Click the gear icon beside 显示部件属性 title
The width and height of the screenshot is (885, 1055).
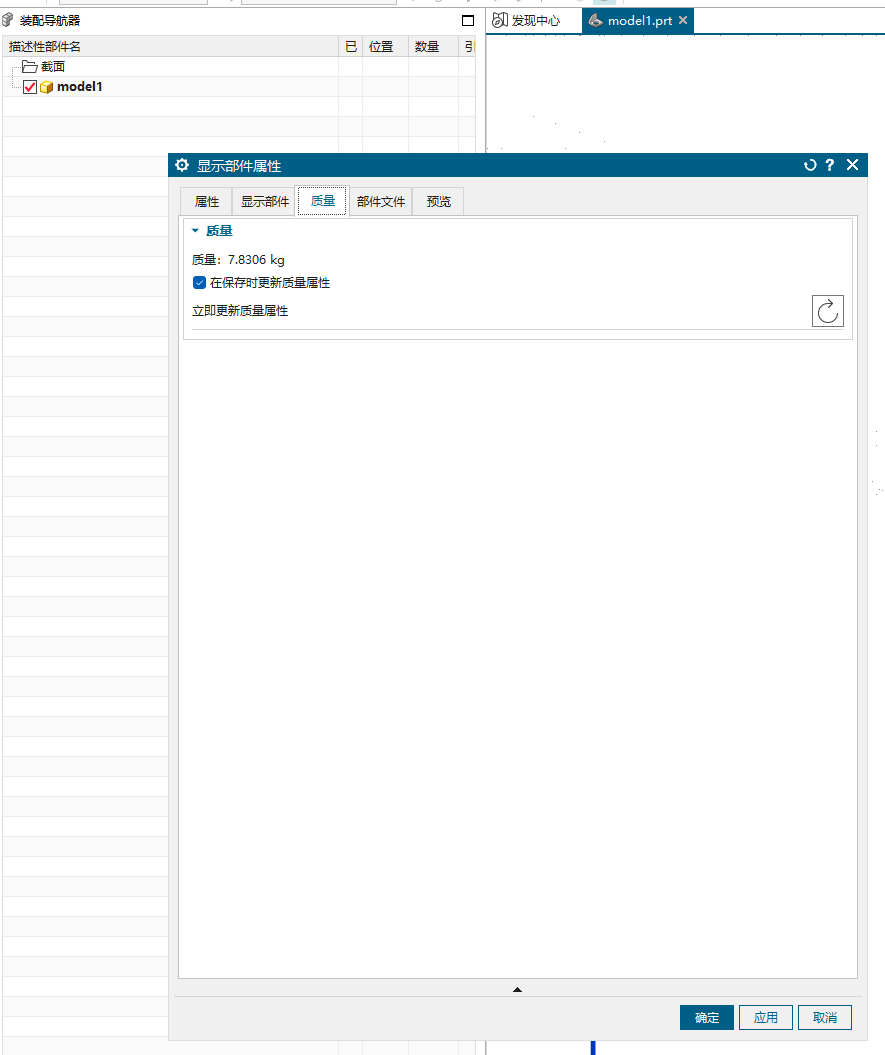tap(182, 165)
